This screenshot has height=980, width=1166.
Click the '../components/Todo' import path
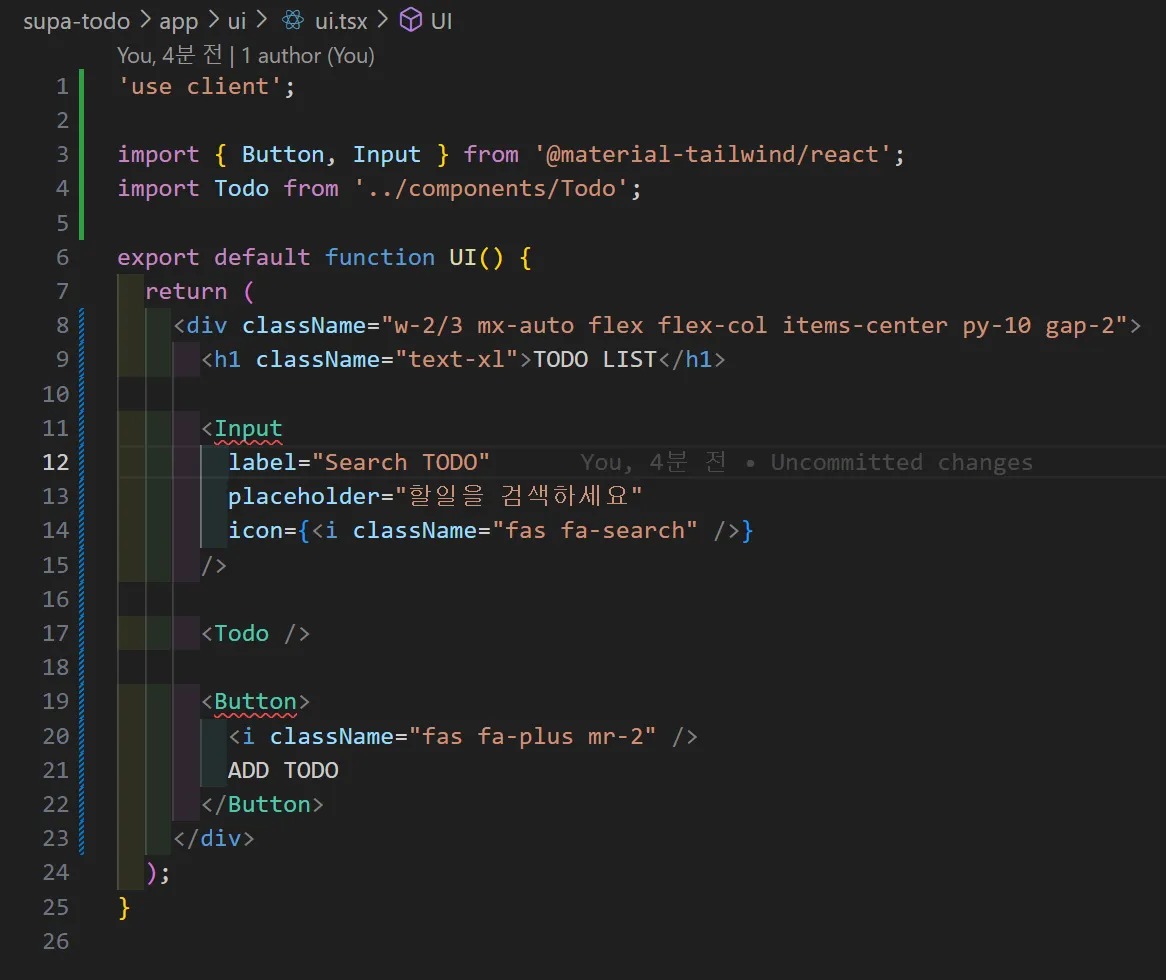click(x=492, y=189)
